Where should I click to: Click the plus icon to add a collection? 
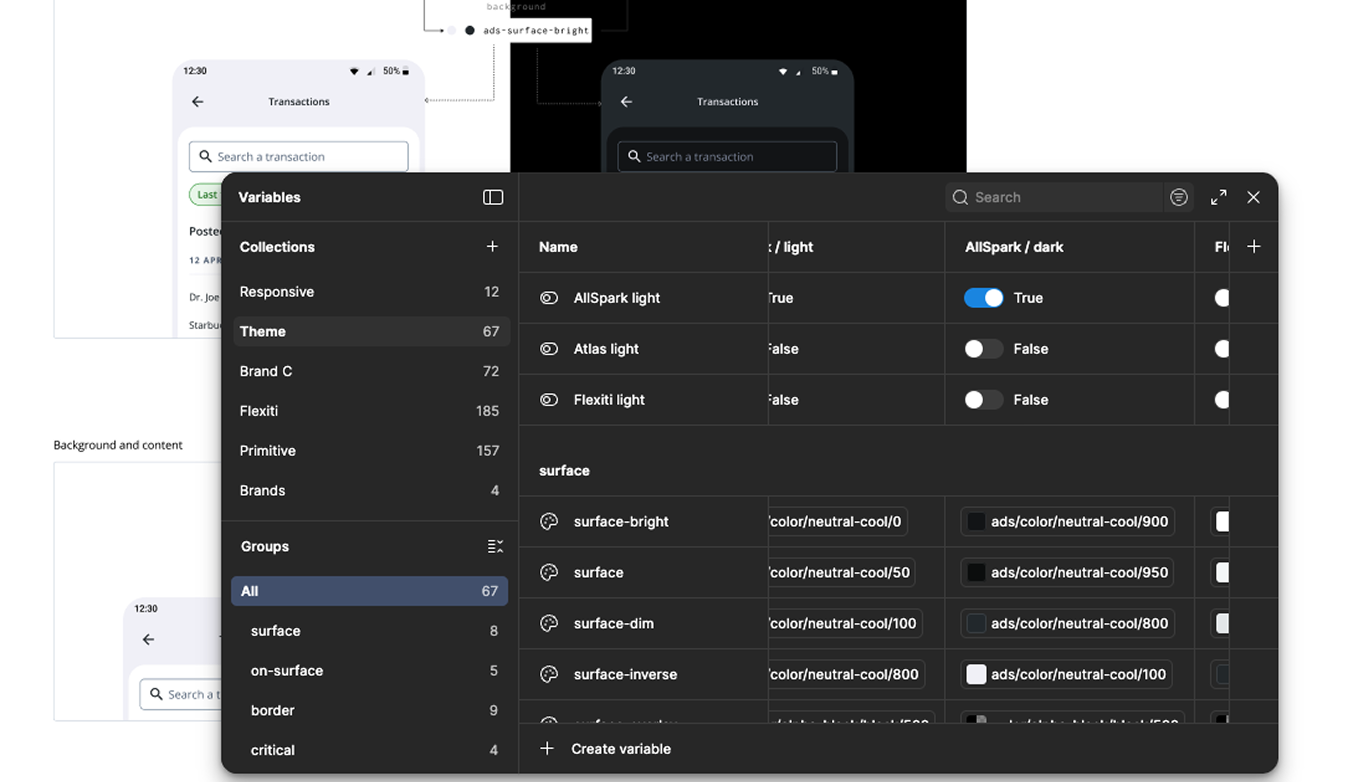click(x=492, y=246)
